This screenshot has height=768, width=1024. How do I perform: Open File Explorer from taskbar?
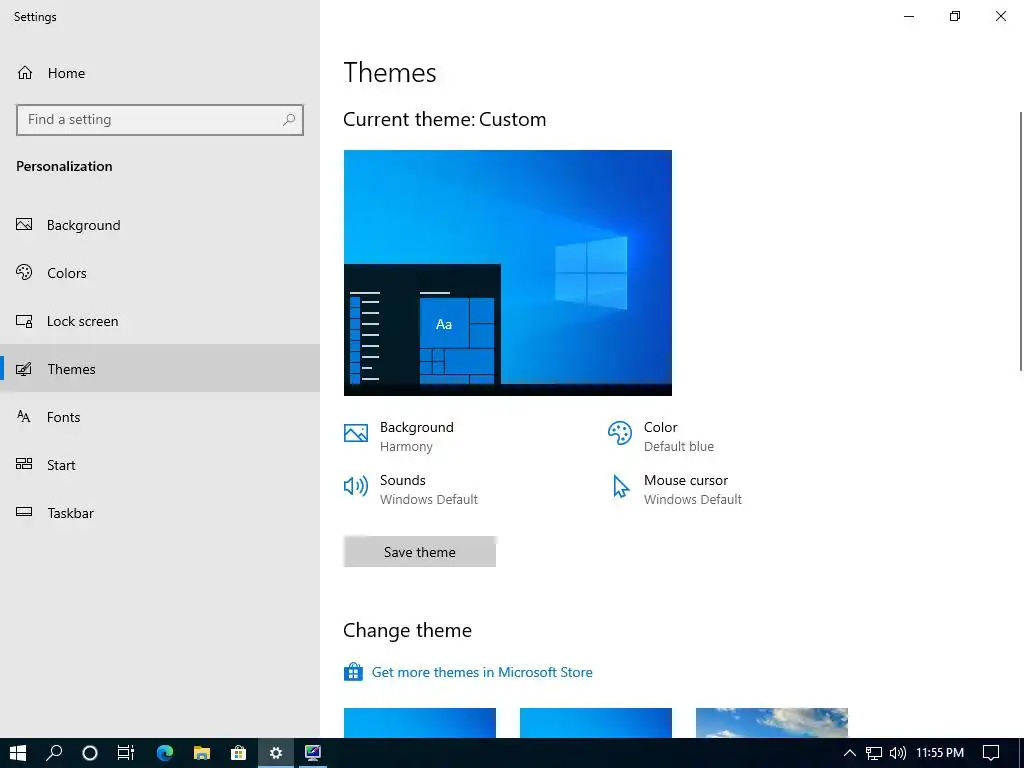point(202,753)
